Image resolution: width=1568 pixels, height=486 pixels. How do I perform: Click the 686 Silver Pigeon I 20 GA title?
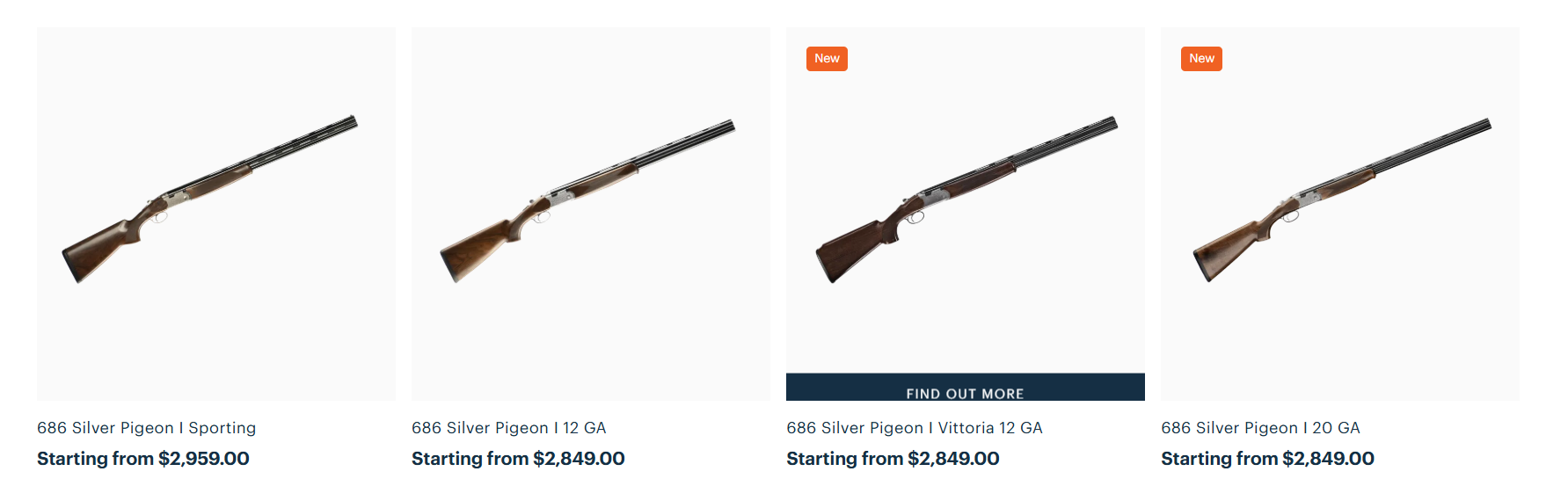tap(1260, 428)
